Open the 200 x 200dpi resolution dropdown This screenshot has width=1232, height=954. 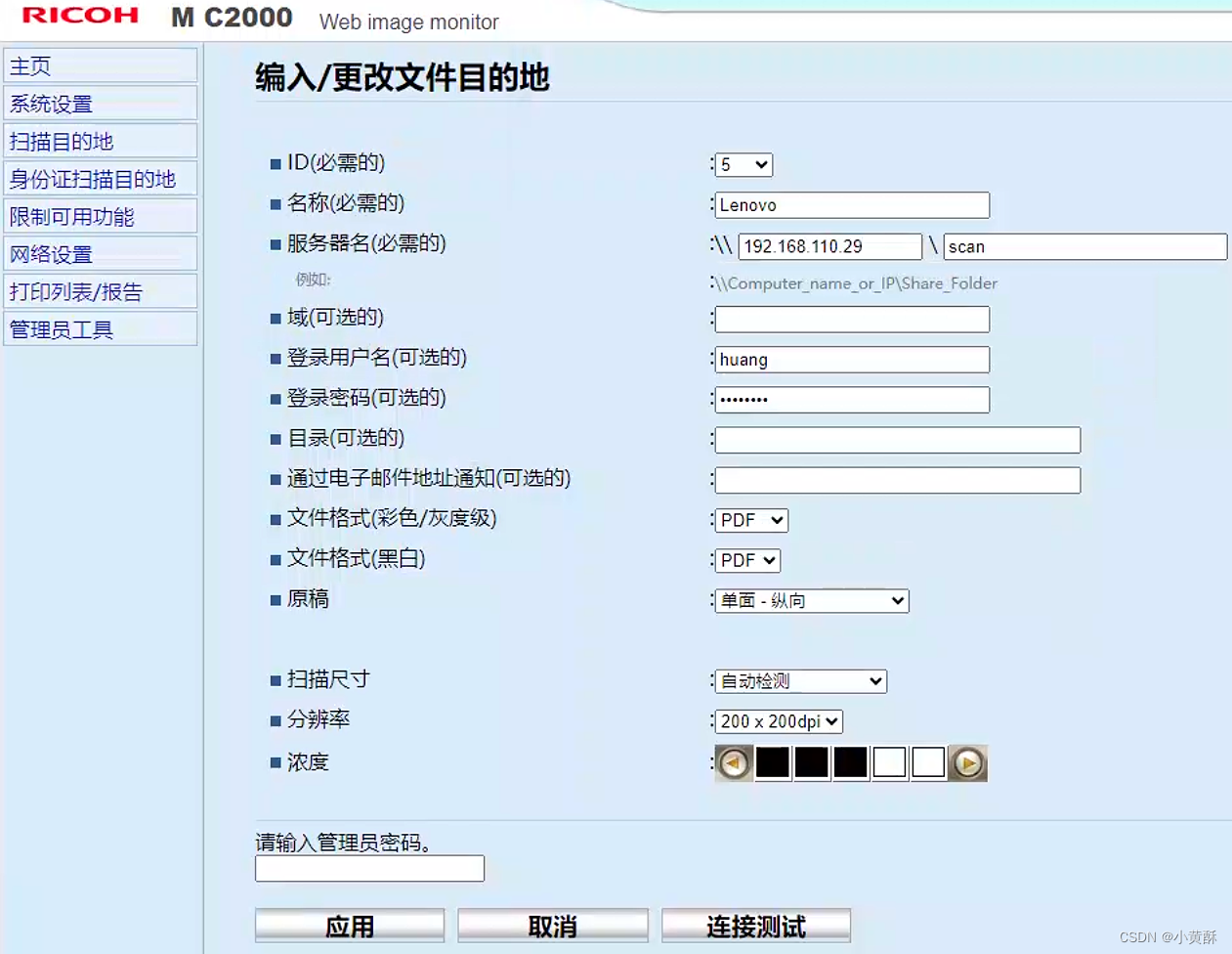779,721
